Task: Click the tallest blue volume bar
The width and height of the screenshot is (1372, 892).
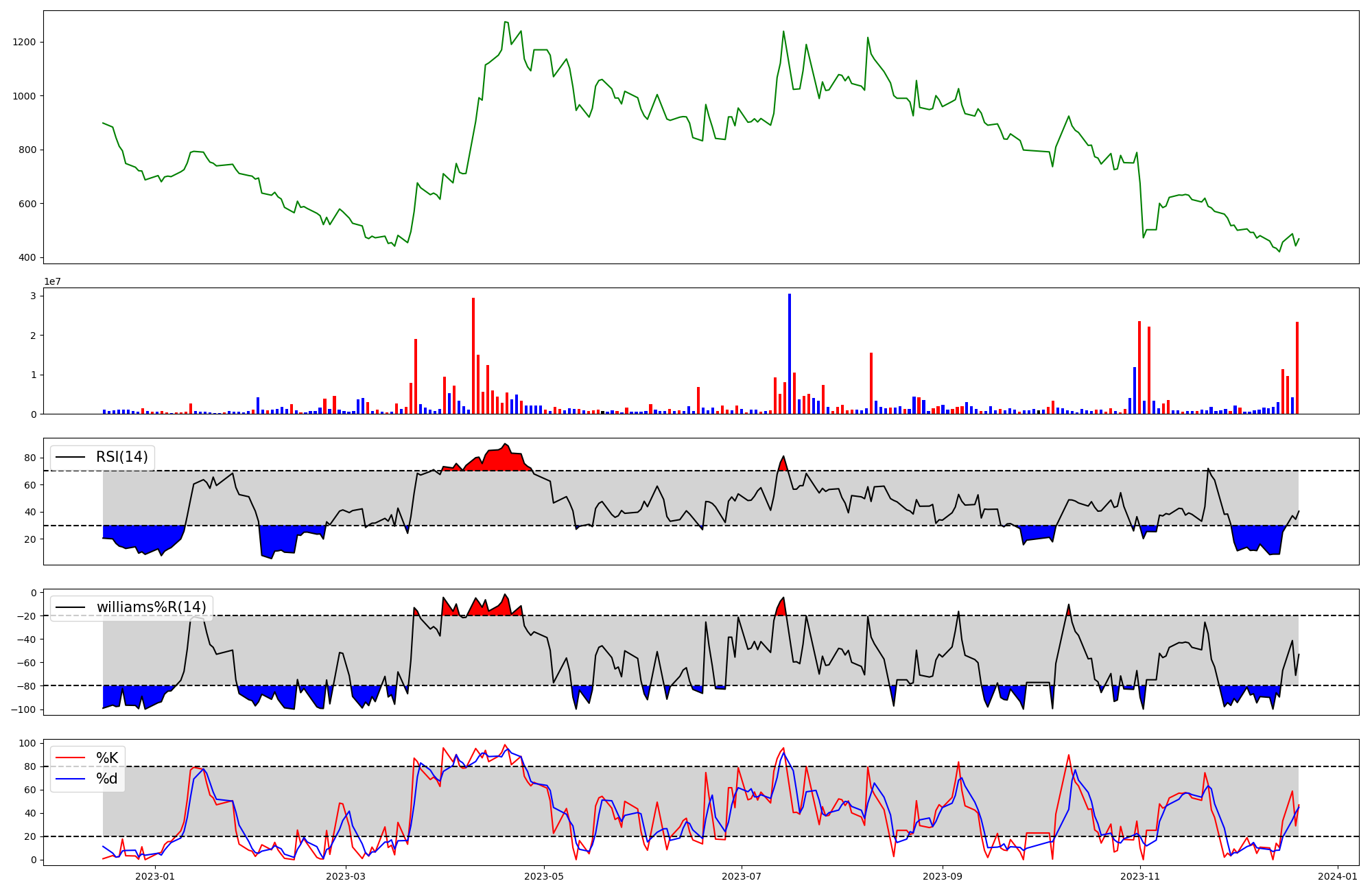Action: tap(790, 353)
